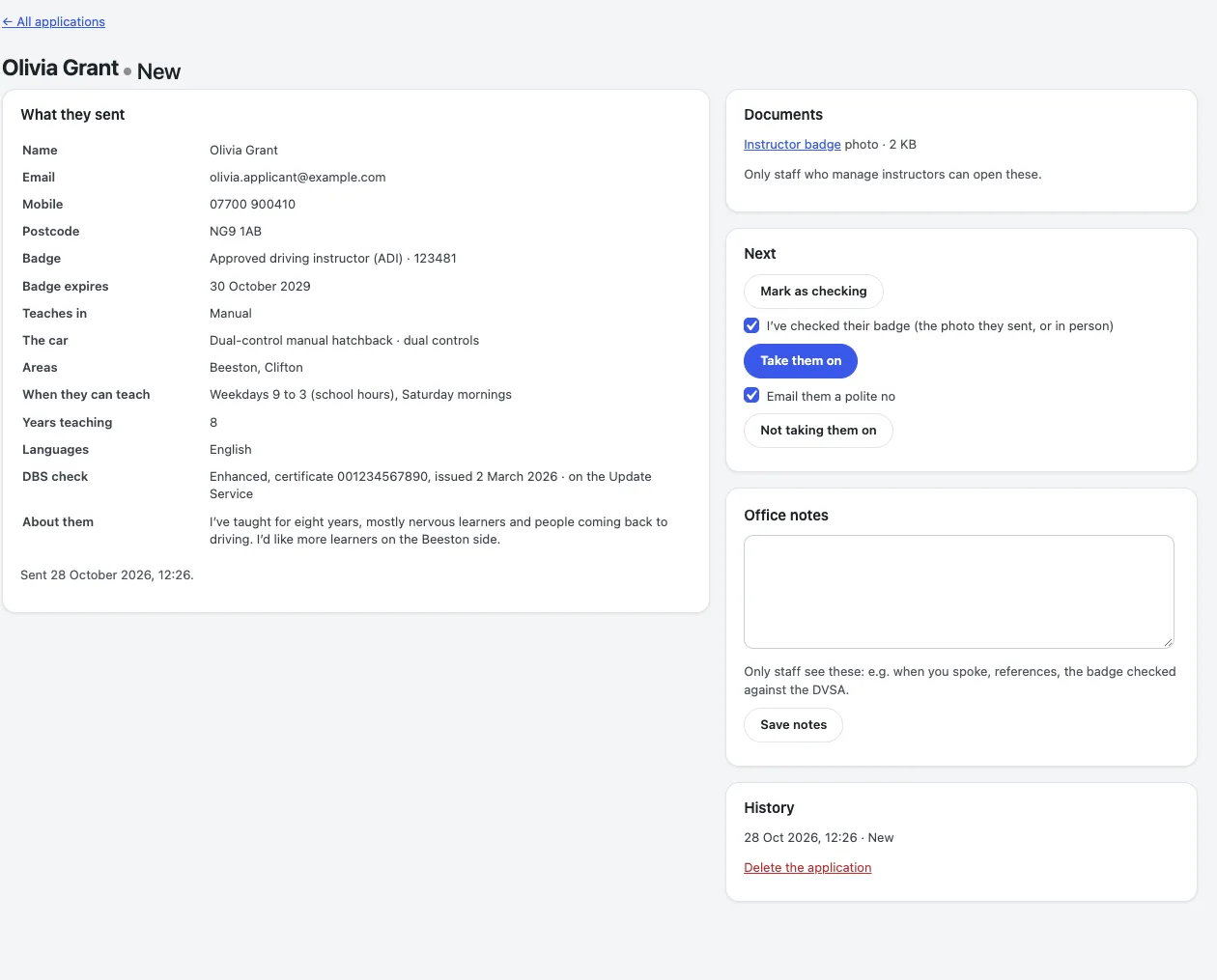Click the Olivia Grant page heading
Viewport: 1217px width, 980px height.
(60, 68)
